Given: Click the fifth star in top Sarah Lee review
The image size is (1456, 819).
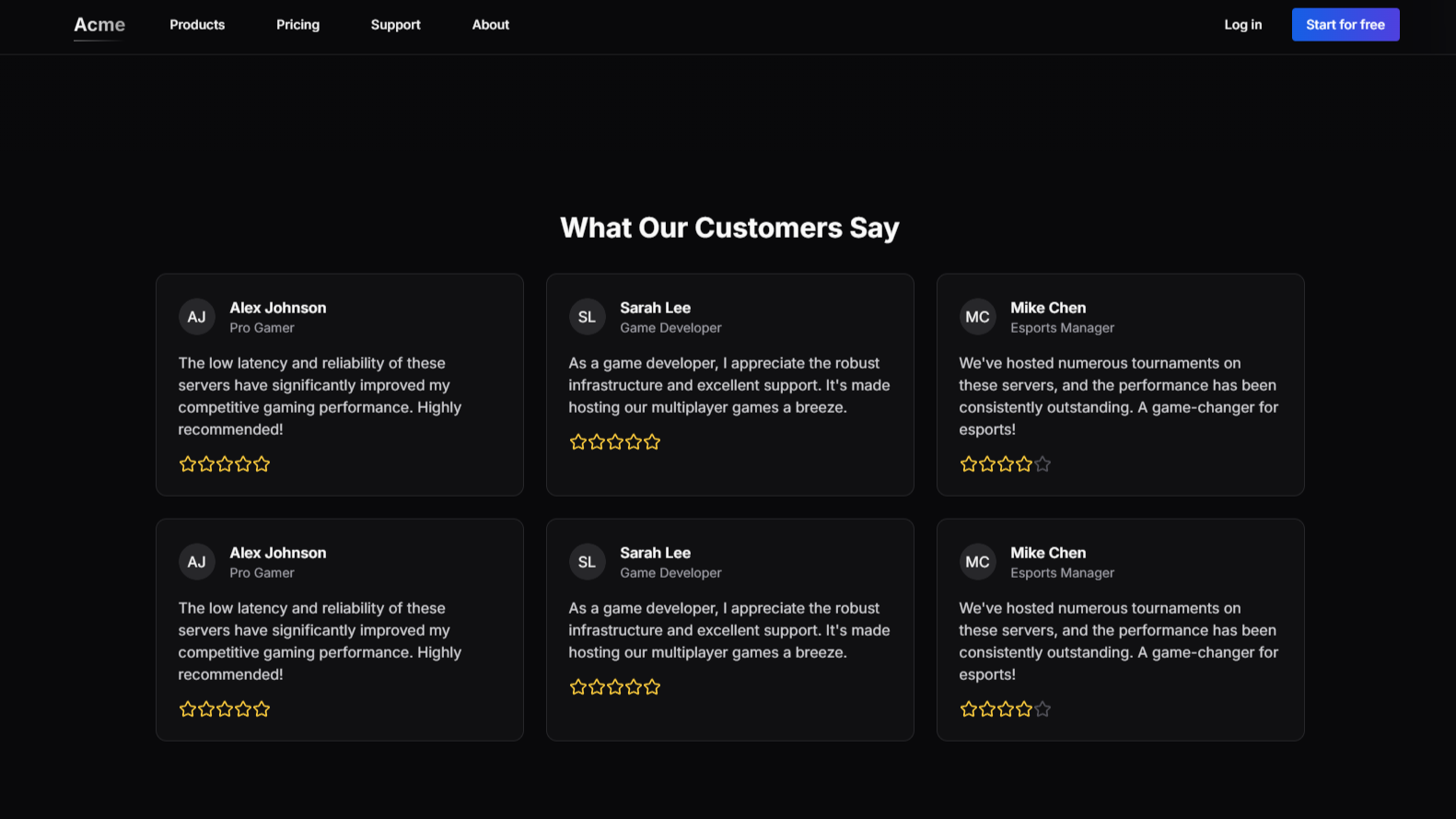Looking at the screenshot, I should 652,442.
